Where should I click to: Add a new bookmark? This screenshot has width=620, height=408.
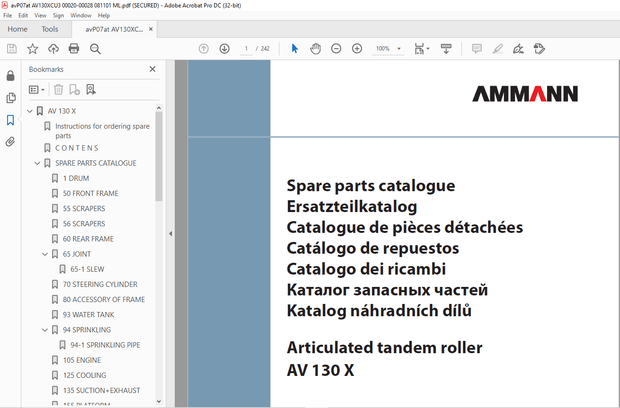[x=74, y=90]
